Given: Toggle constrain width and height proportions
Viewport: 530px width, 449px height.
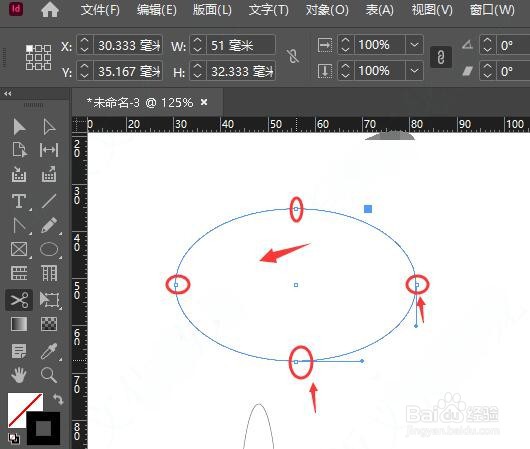Looking at the screenshot, I should click(293, 56).
